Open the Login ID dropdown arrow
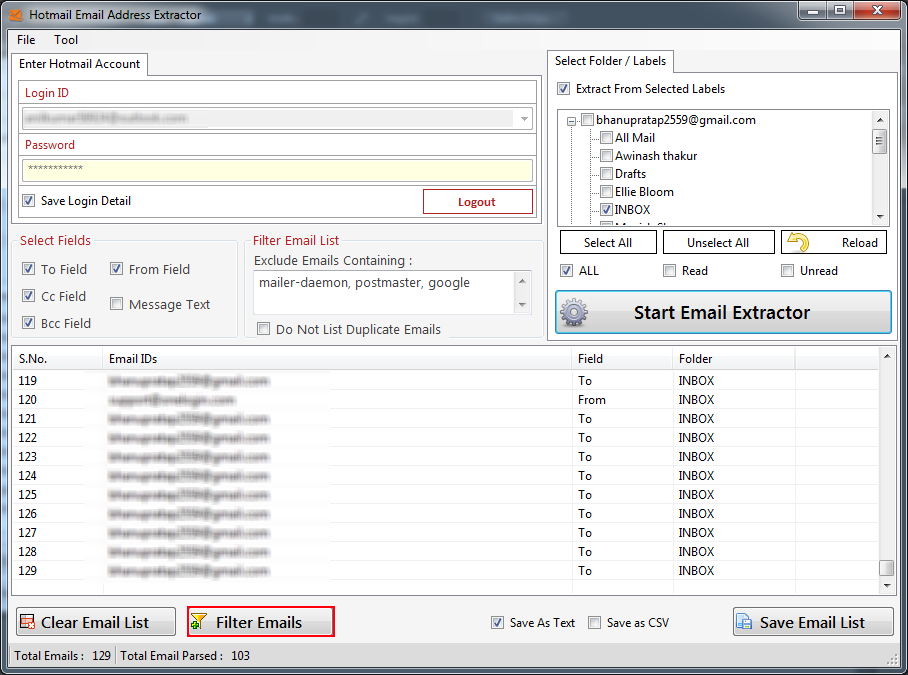This screenshot has width=908, height=675. click(523, 119)
